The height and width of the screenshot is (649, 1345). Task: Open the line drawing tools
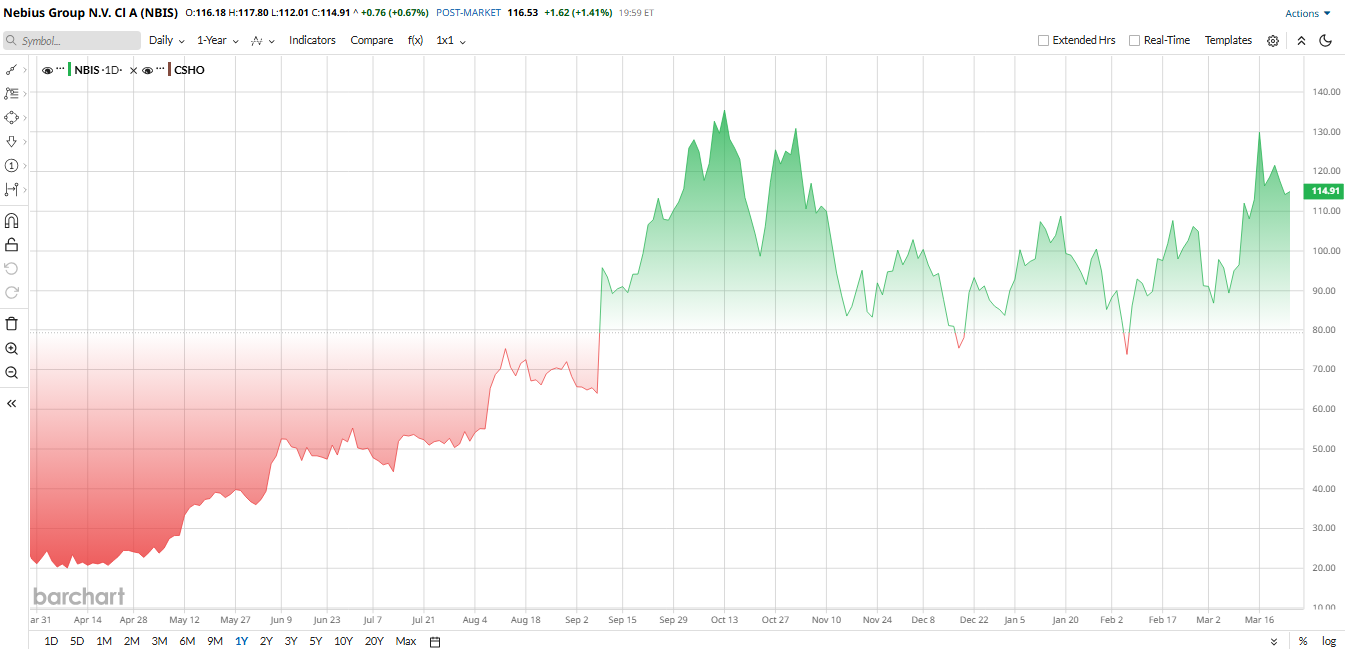[11, 70]
